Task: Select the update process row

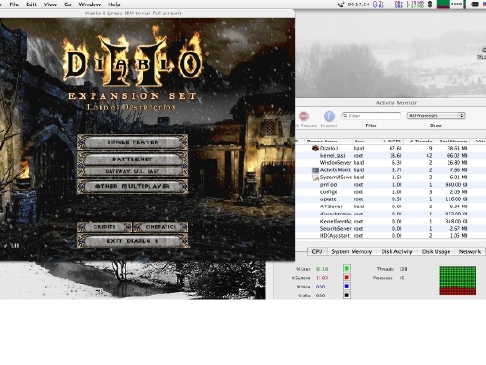Action: pyautogui.click(x=391, y=199)
